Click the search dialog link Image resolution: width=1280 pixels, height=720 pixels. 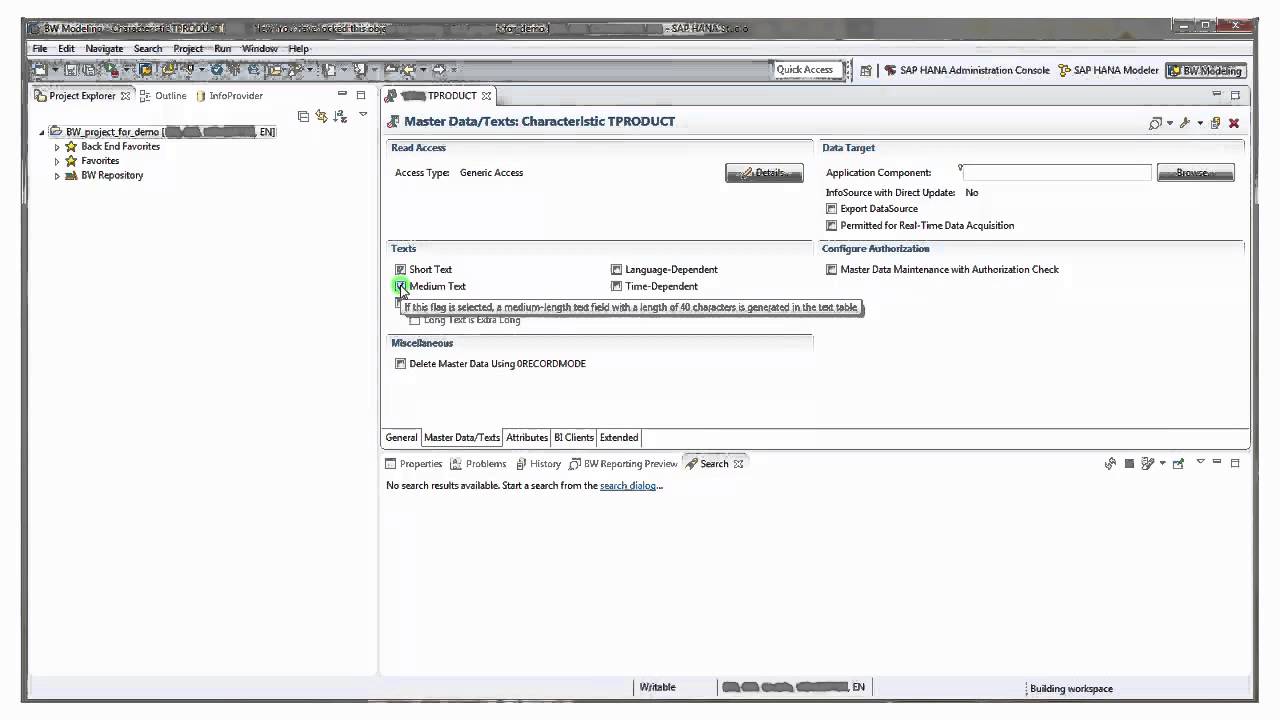point(628,486)
